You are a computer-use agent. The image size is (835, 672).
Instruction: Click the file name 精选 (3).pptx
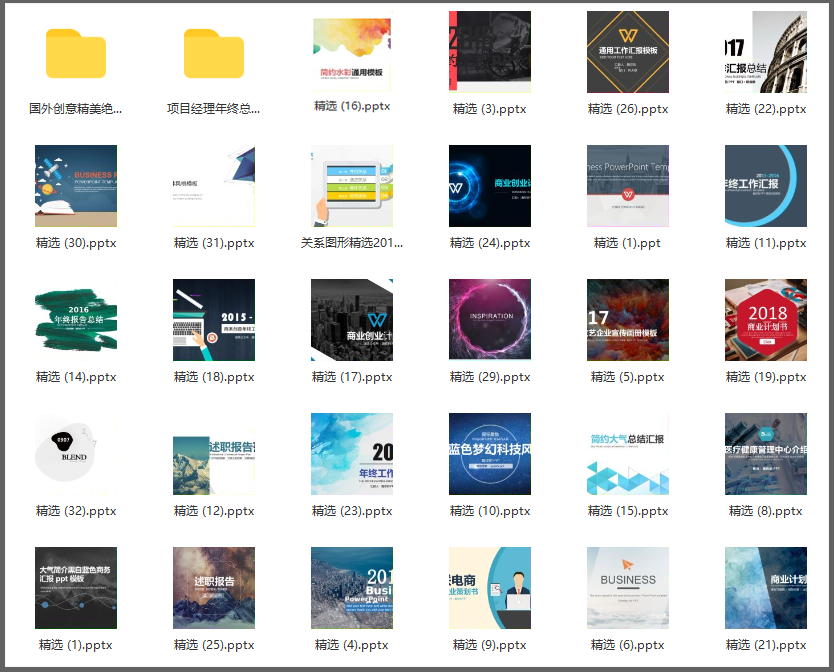(489, 109)
